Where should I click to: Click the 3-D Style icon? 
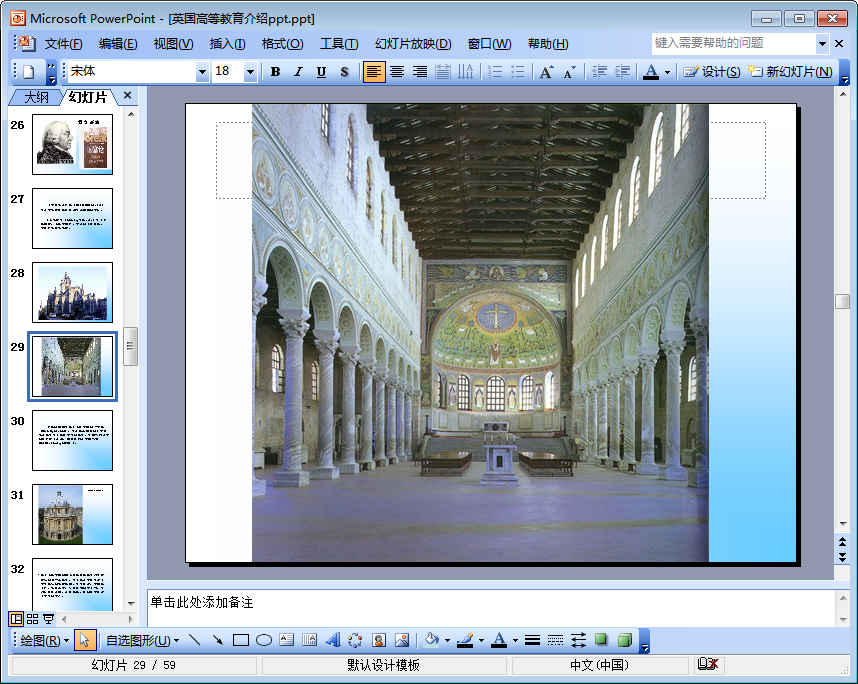click(624, 640)
